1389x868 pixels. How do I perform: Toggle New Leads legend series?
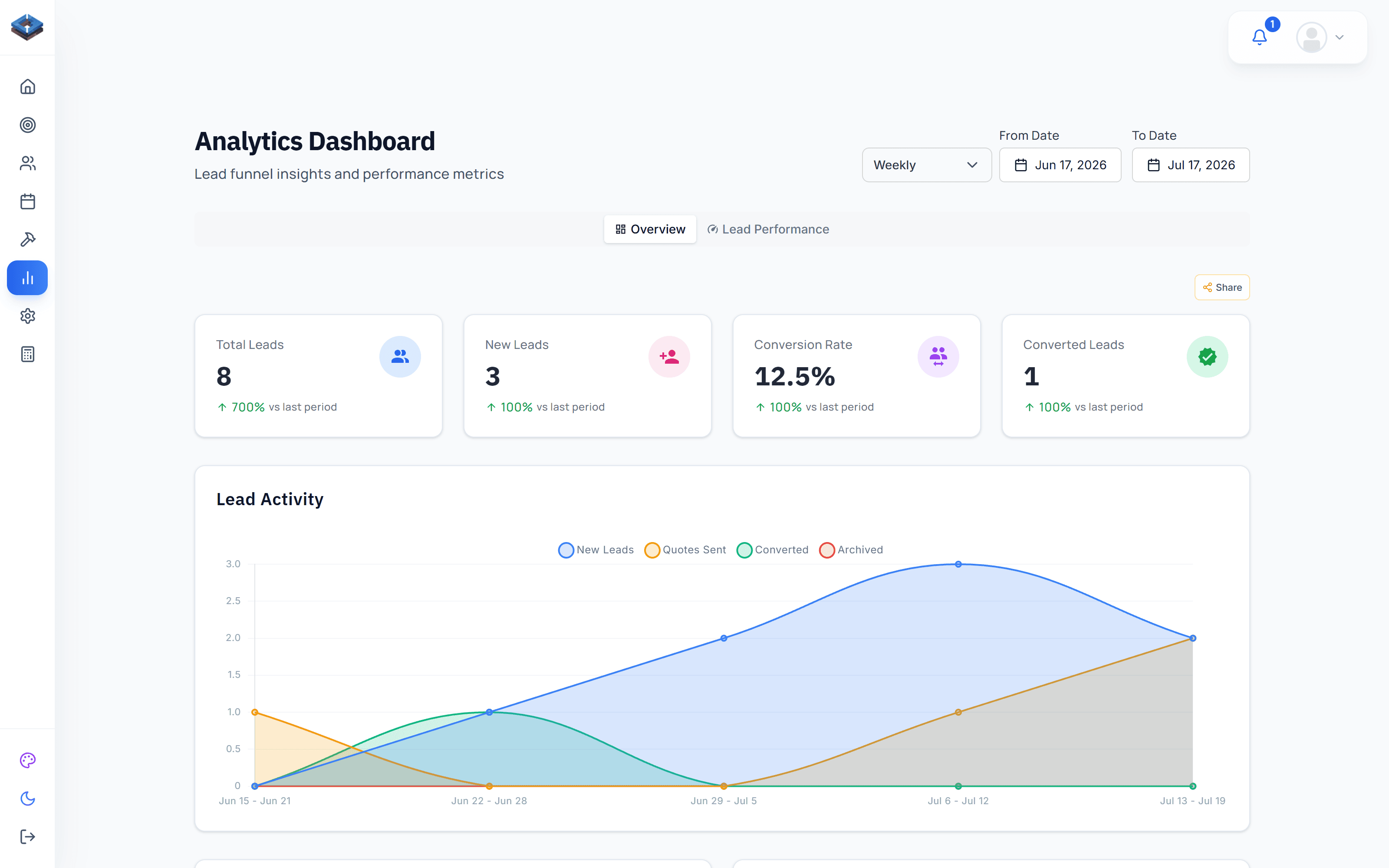(x=596, y=550)
